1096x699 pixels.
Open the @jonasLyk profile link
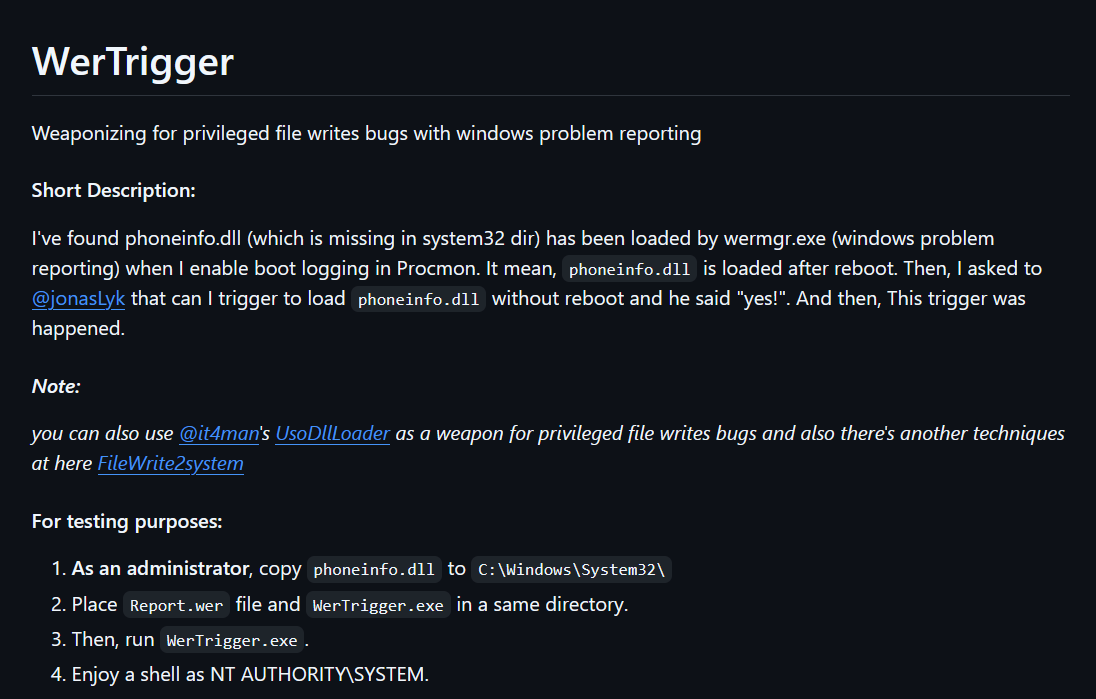pos(78,298)
